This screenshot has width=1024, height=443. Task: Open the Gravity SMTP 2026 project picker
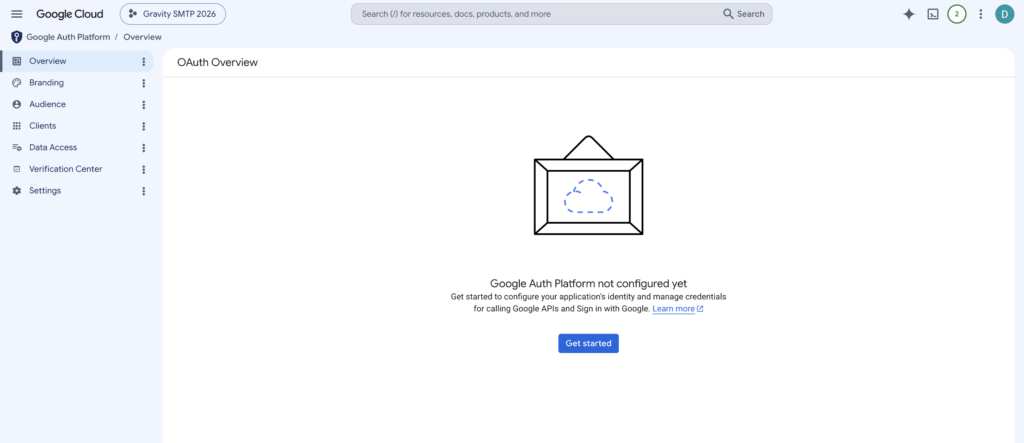pyautogui.click(x=172, y=14)
